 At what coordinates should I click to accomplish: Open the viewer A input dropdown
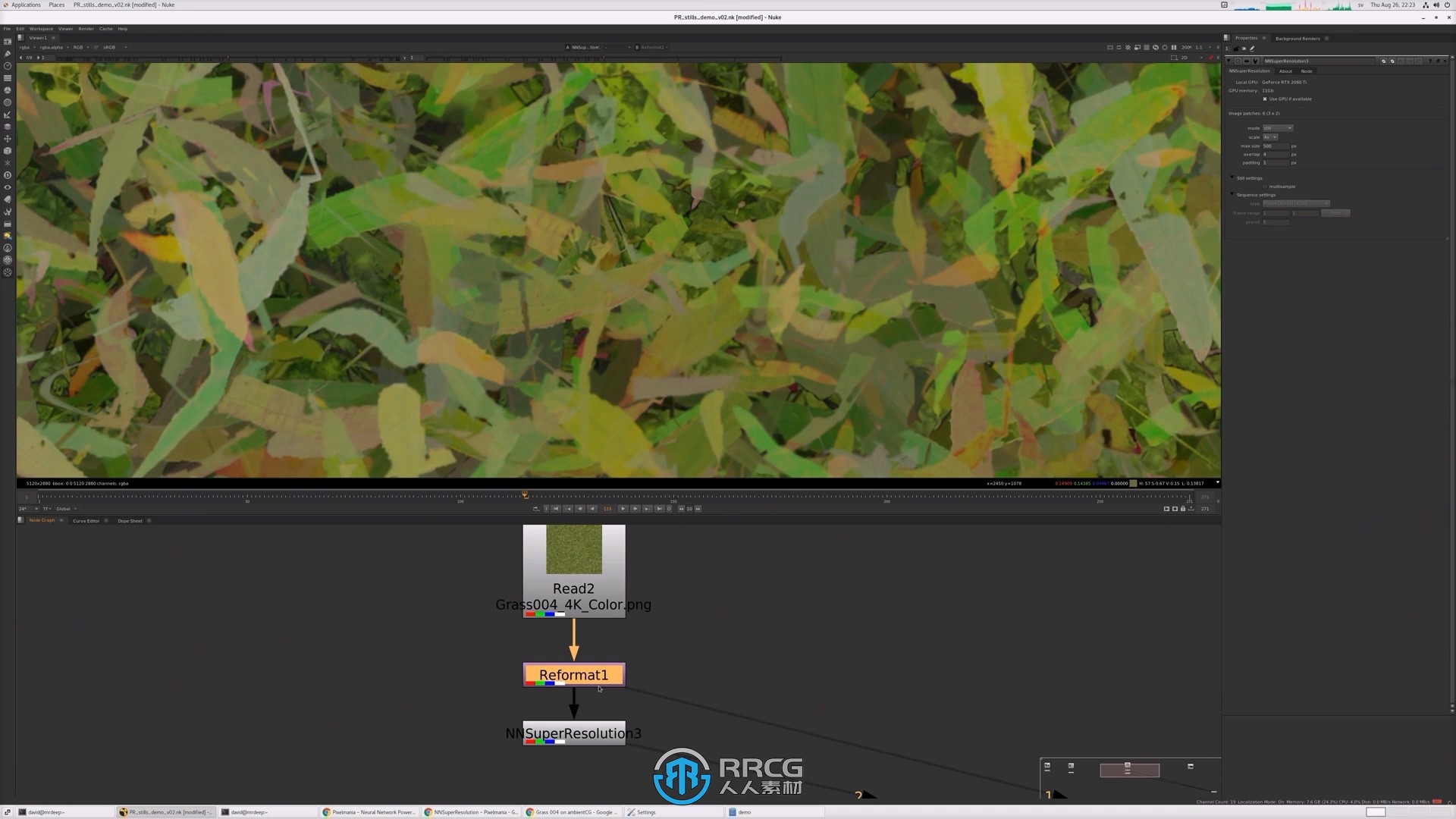584,47
